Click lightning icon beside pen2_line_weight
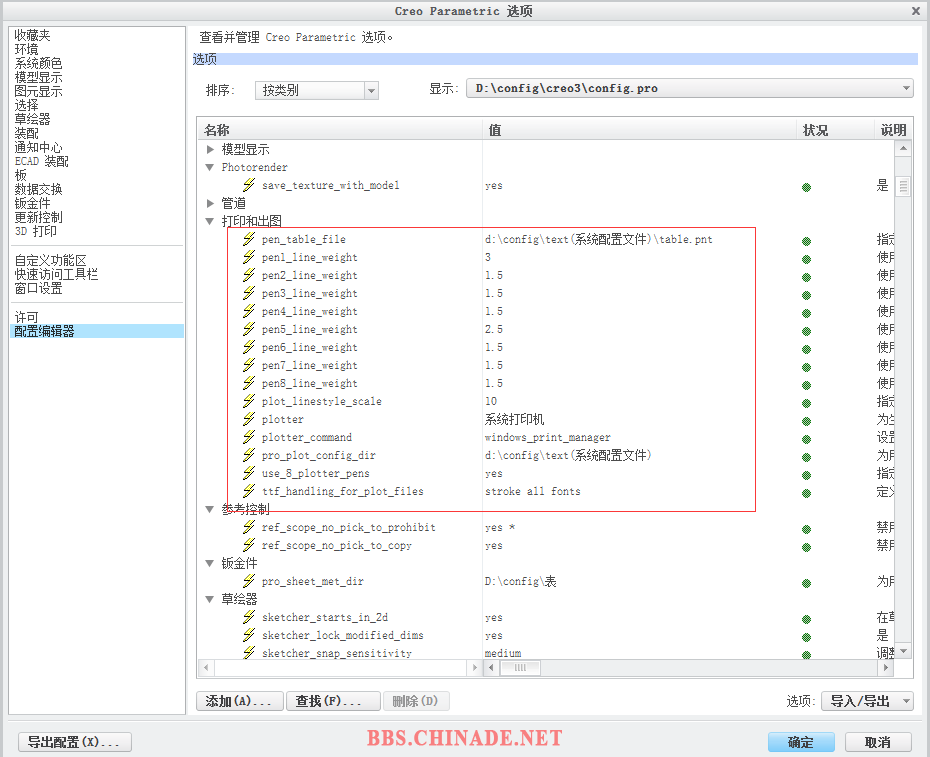 coord(249,275)
